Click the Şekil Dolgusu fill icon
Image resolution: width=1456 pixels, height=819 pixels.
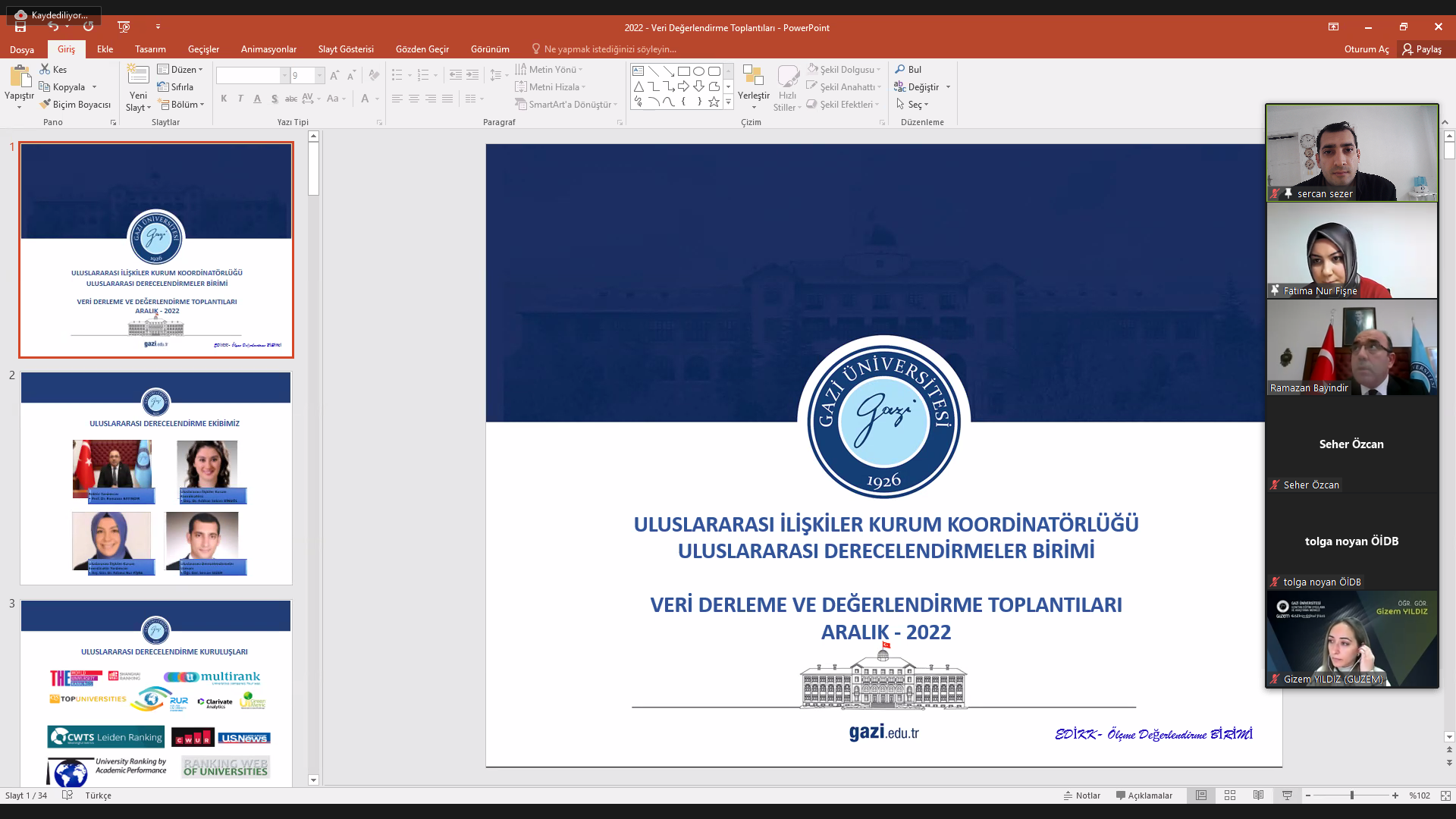814,69
